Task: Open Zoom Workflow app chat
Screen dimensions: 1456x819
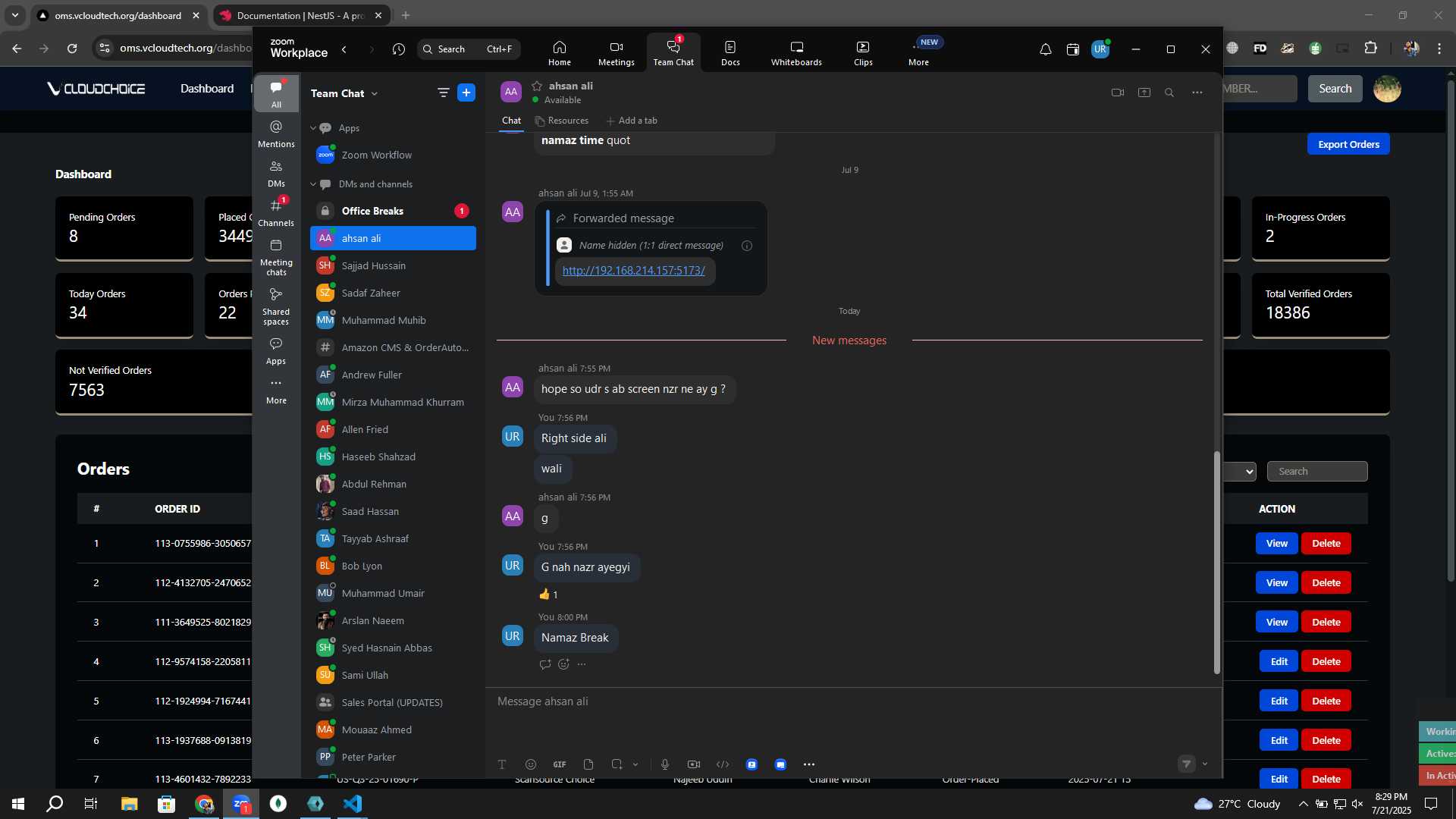Action: coord(393,155)
